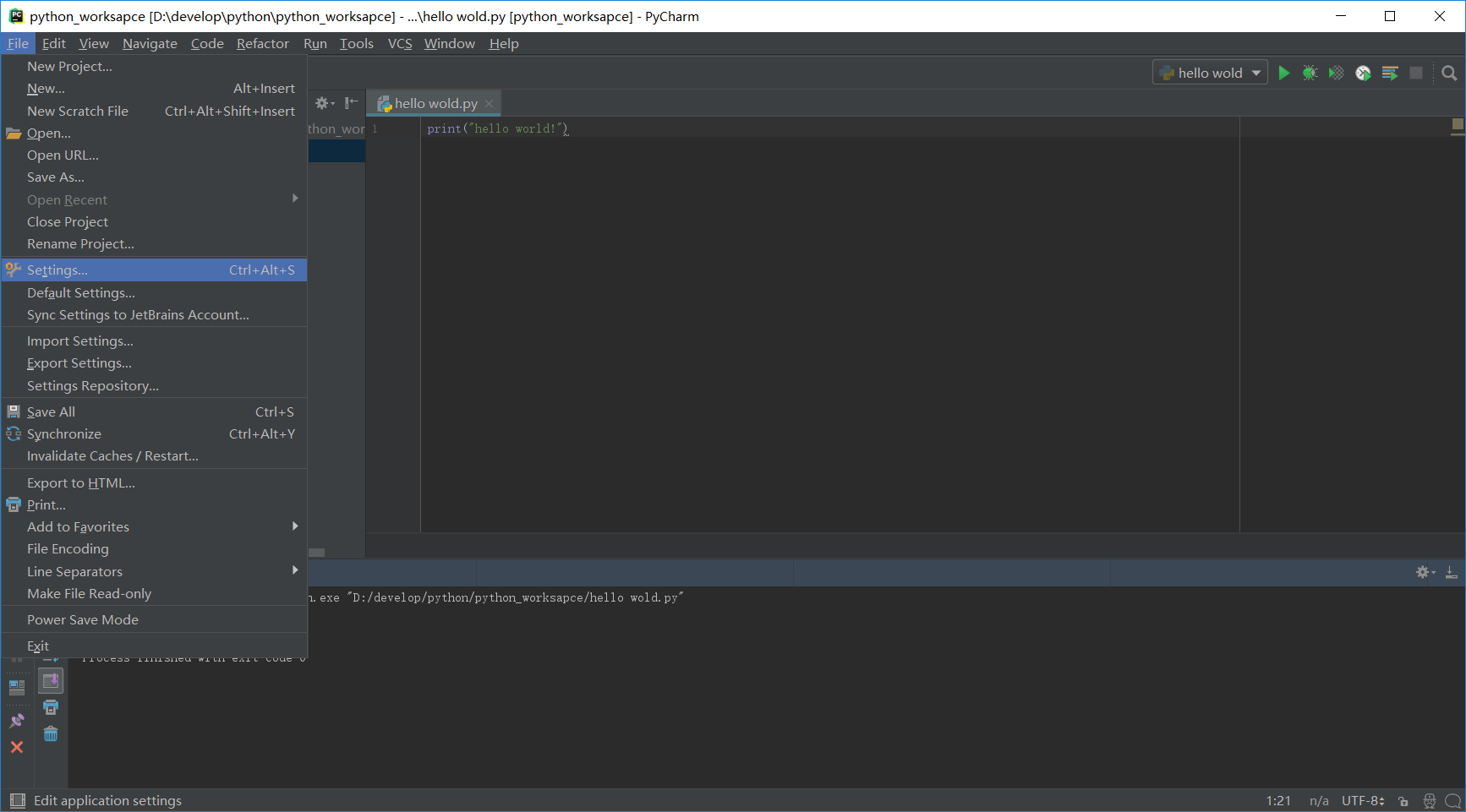Open project panel gear options

[324, 103]
